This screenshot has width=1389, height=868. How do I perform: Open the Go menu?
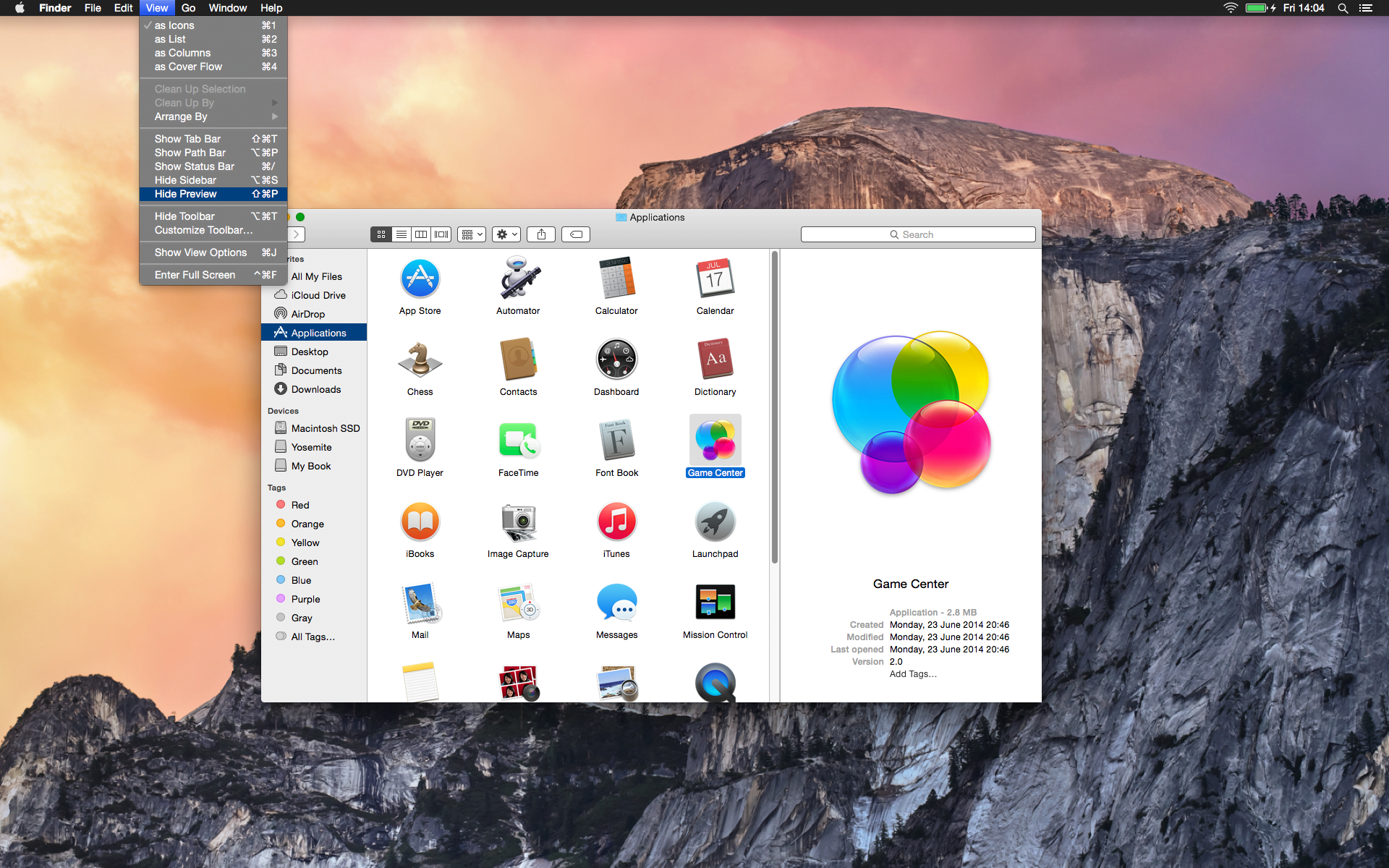188,8
